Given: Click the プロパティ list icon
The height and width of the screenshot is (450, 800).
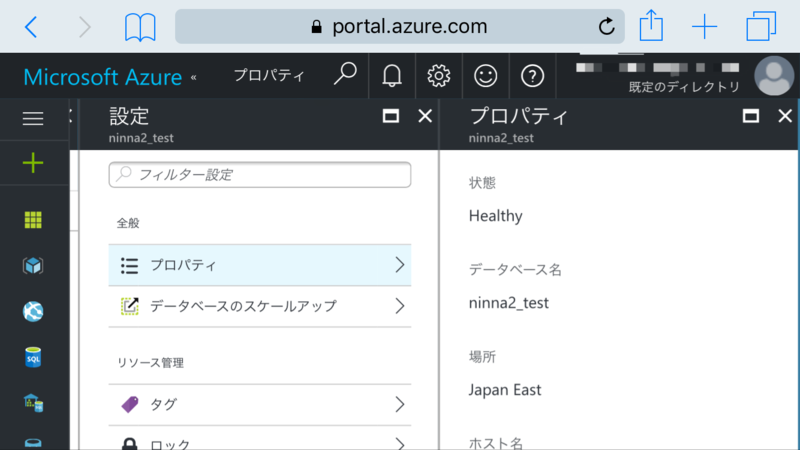Looking at the screenshot, I should [x=129, y=265].
